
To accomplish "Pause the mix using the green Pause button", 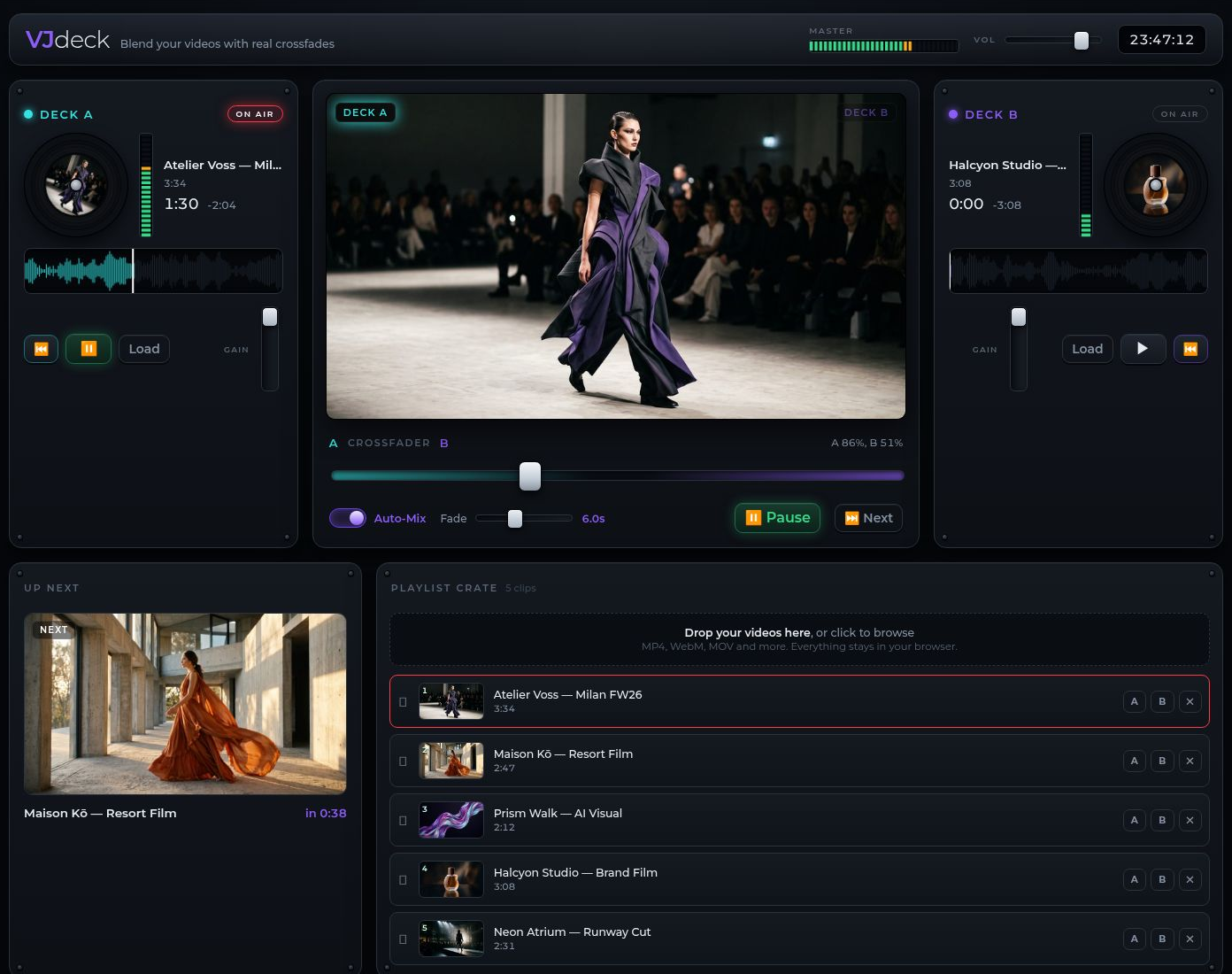I will (778, 518).
